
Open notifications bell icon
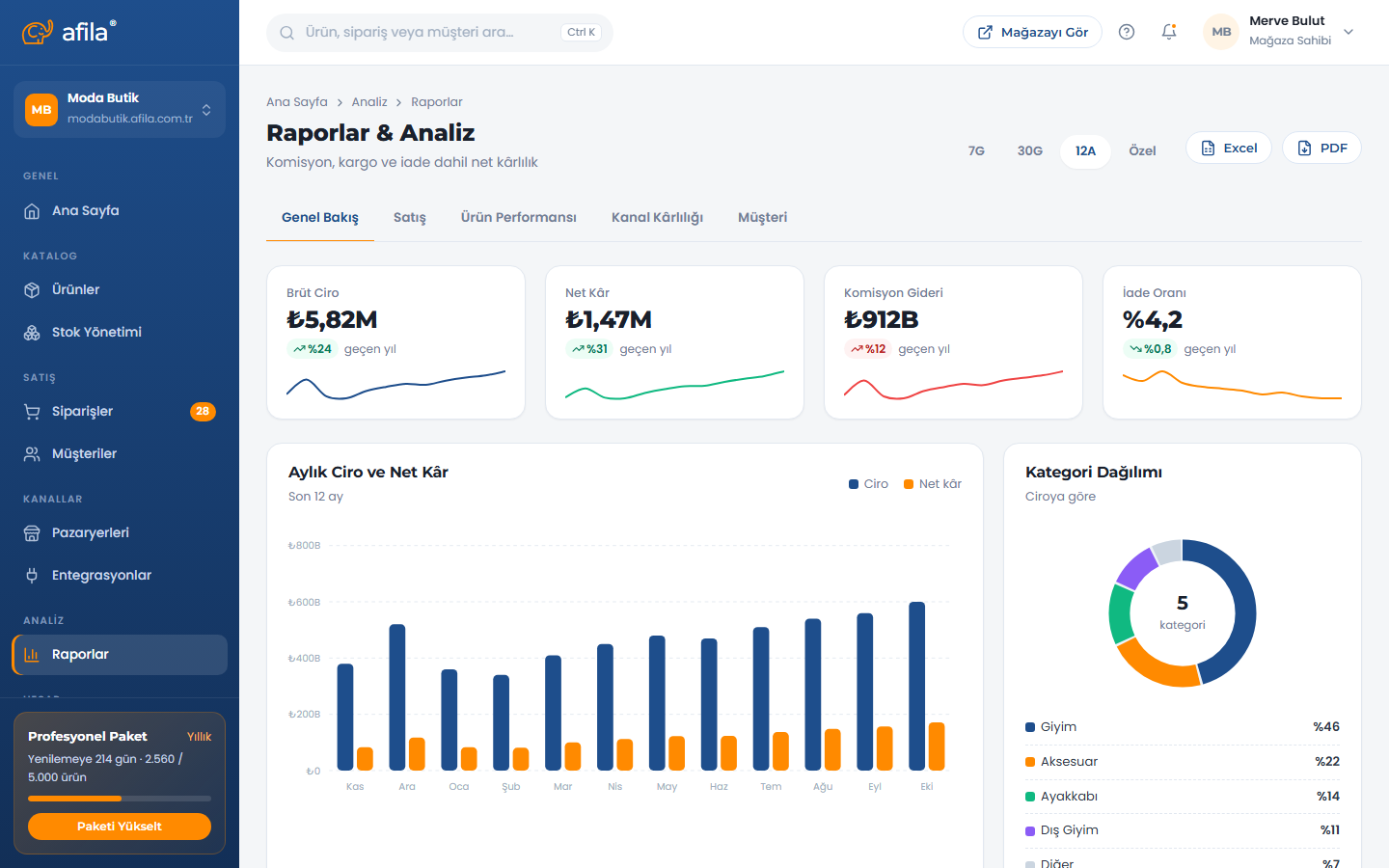pyautogui.click(x=1169, y=32)
